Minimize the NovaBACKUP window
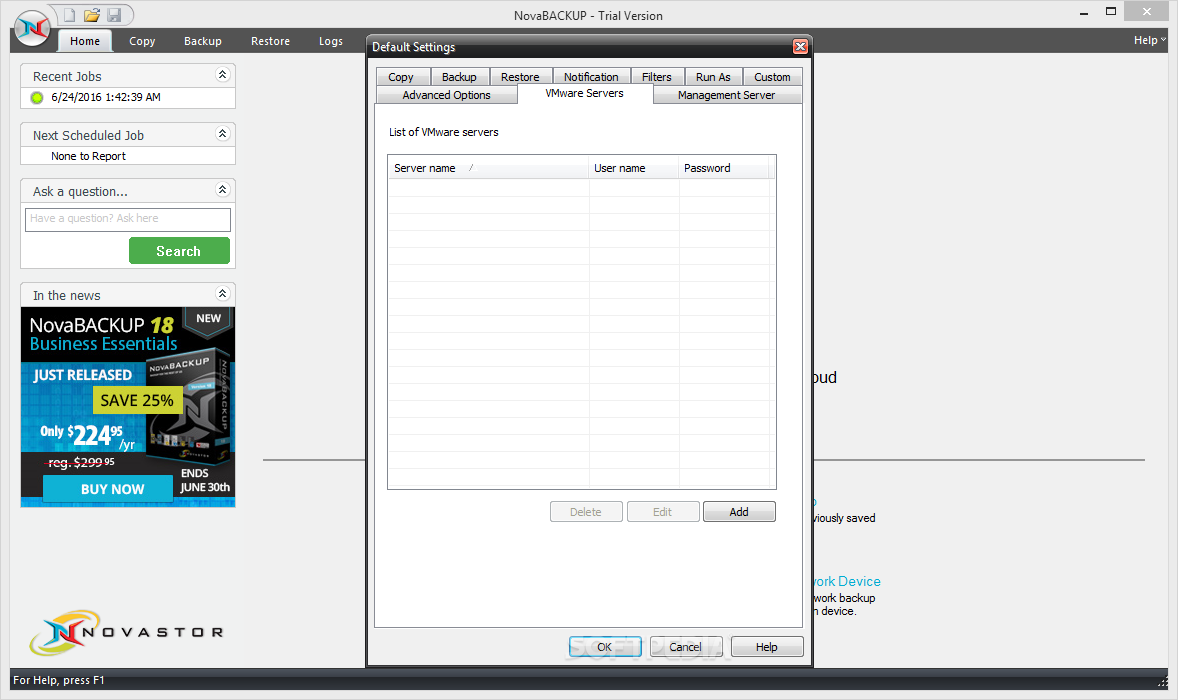 tap(1084, 14)
